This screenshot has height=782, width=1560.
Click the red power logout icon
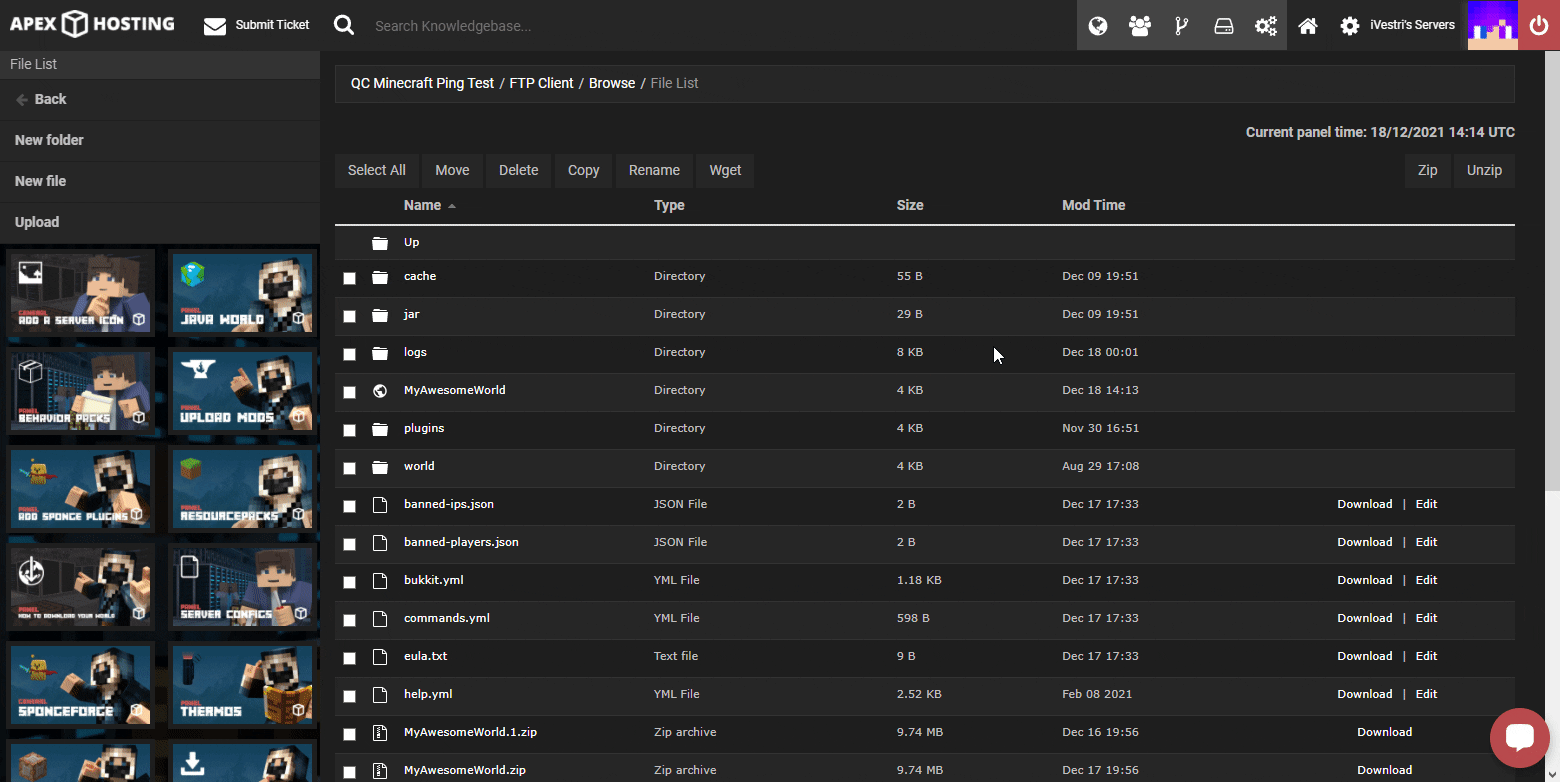click(x=1539, y=26)
